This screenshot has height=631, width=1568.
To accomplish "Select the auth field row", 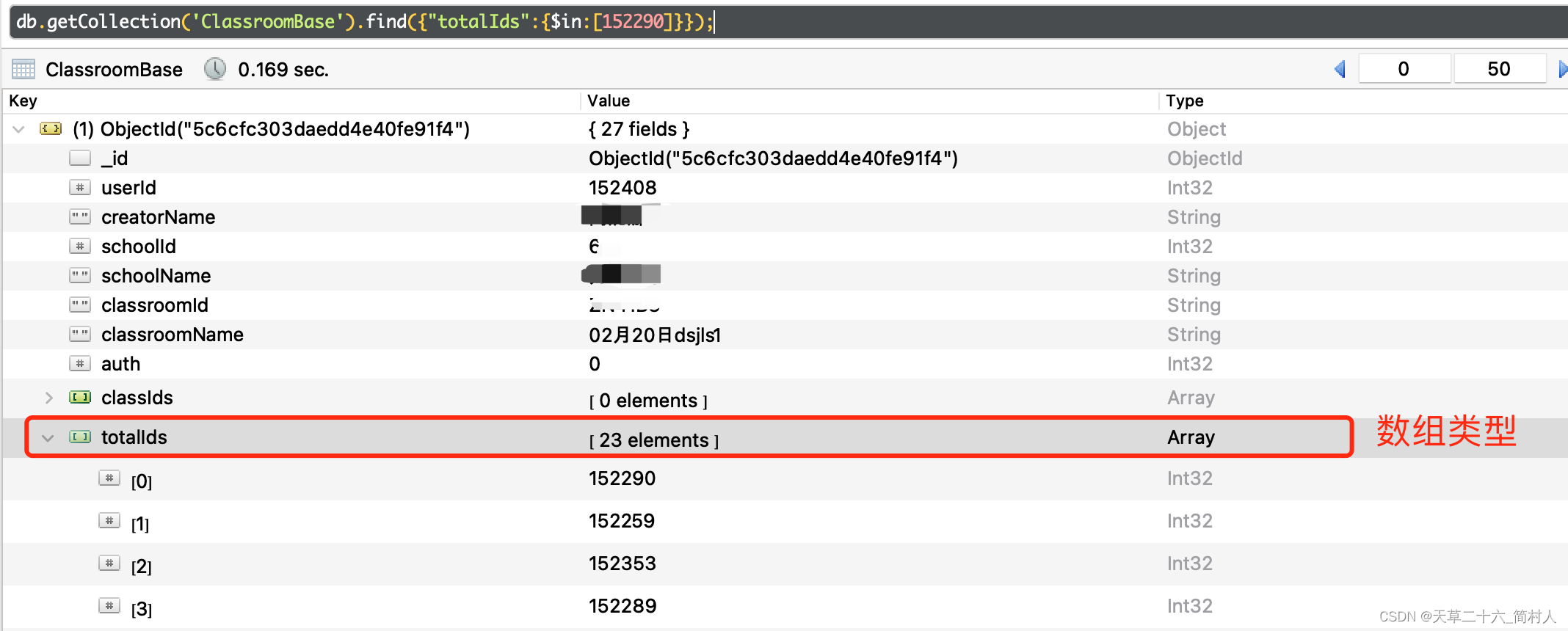I will [x=785, y=363].
